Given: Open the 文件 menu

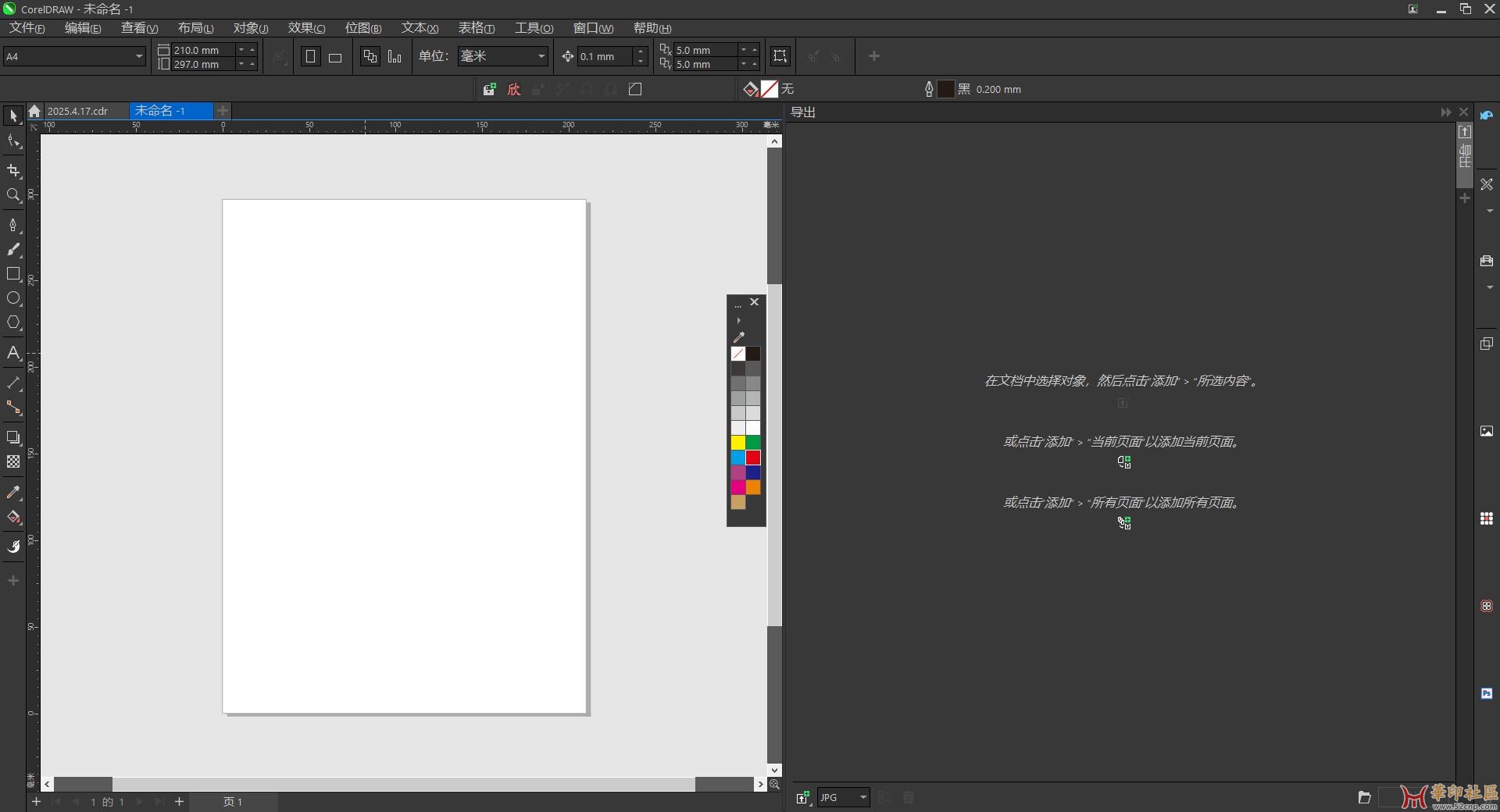Looking at the screenshot, I should (27, 28).
